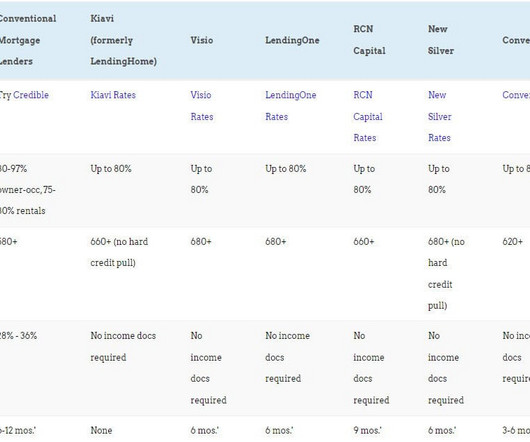Open the Kiavi Rates link
Image resolution: width=530 pixels, height=442 pixels.
tap(113, 95)
